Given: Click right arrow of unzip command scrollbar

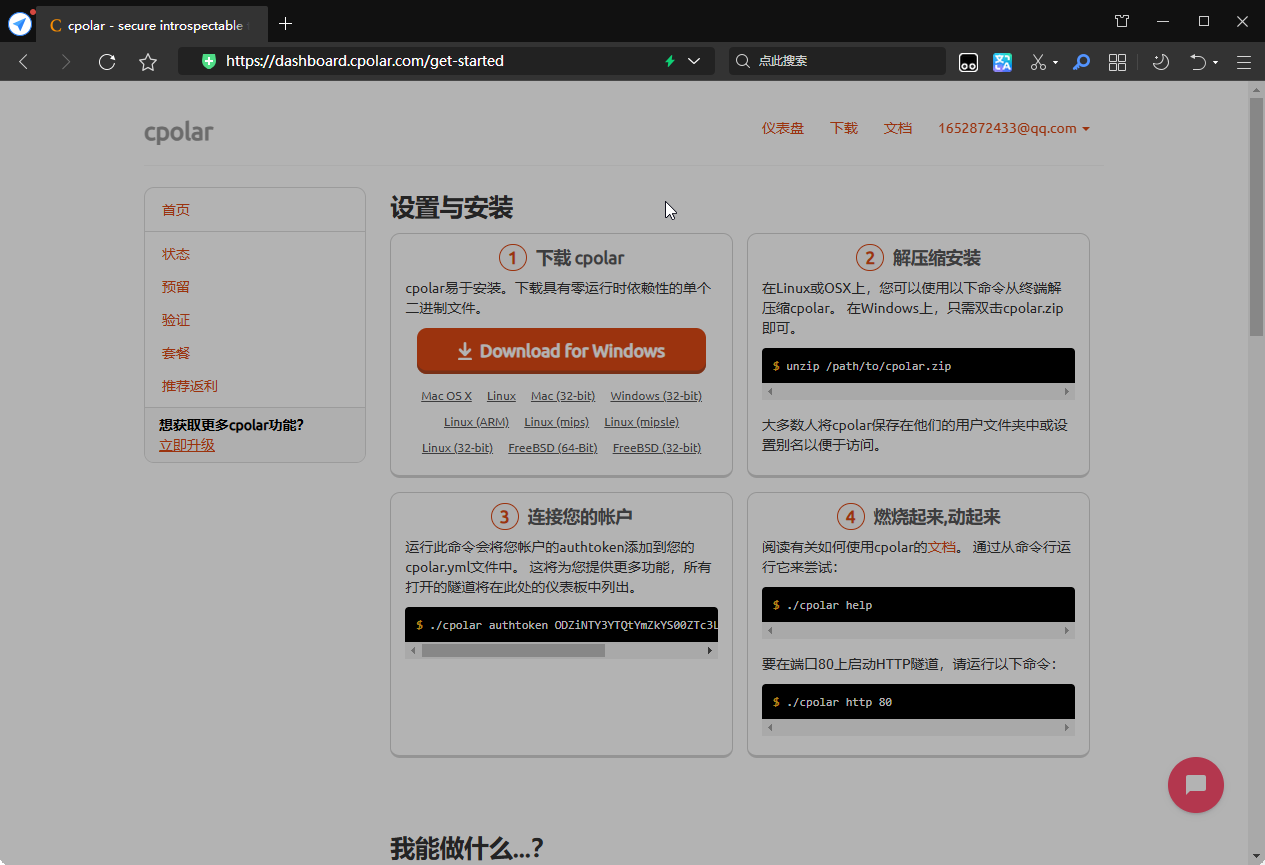Looking at the screenshot, I should pos(1067,392).
